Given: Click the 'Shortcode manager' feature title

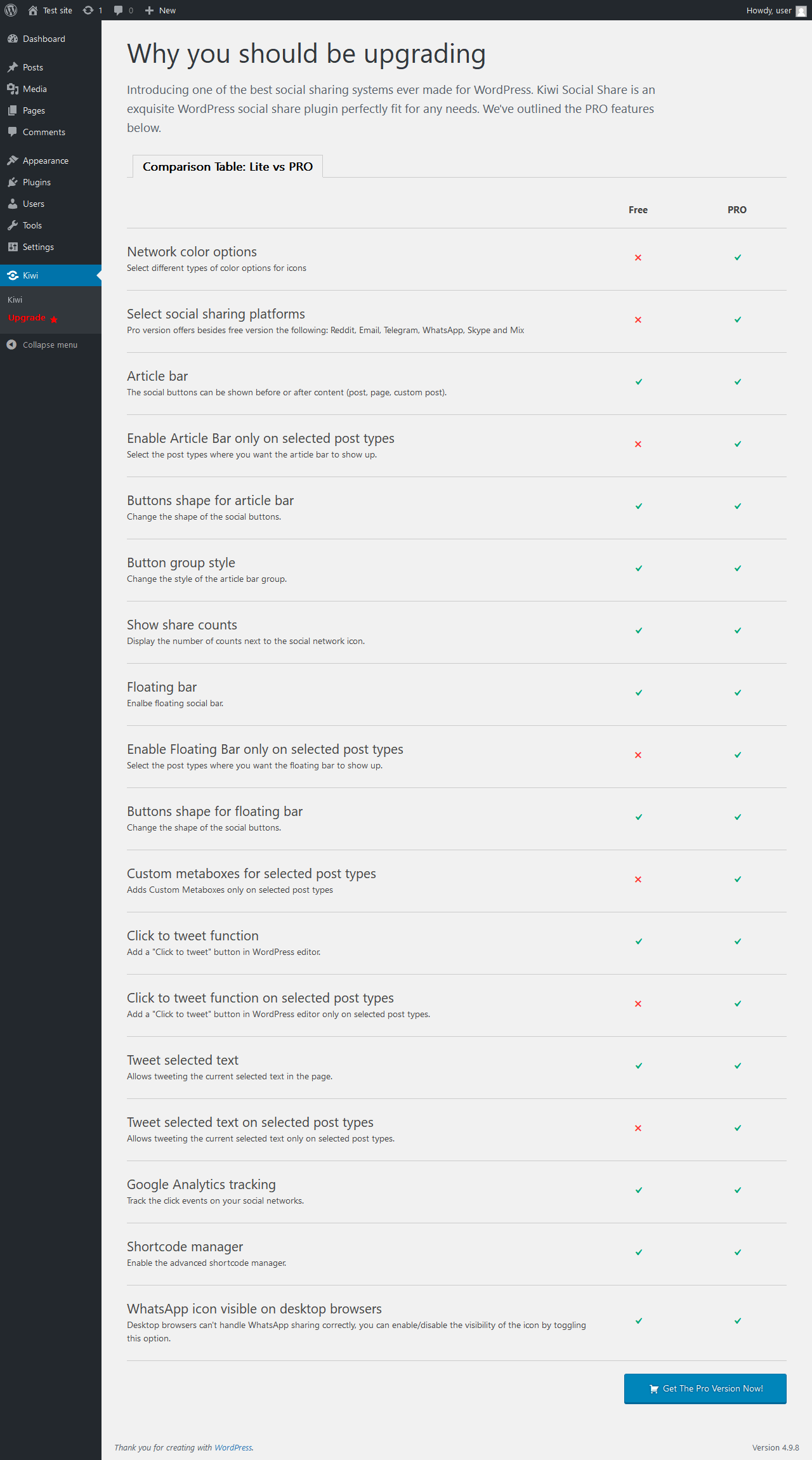Looking at the screenshot, I should click(x=185, y=1247).
